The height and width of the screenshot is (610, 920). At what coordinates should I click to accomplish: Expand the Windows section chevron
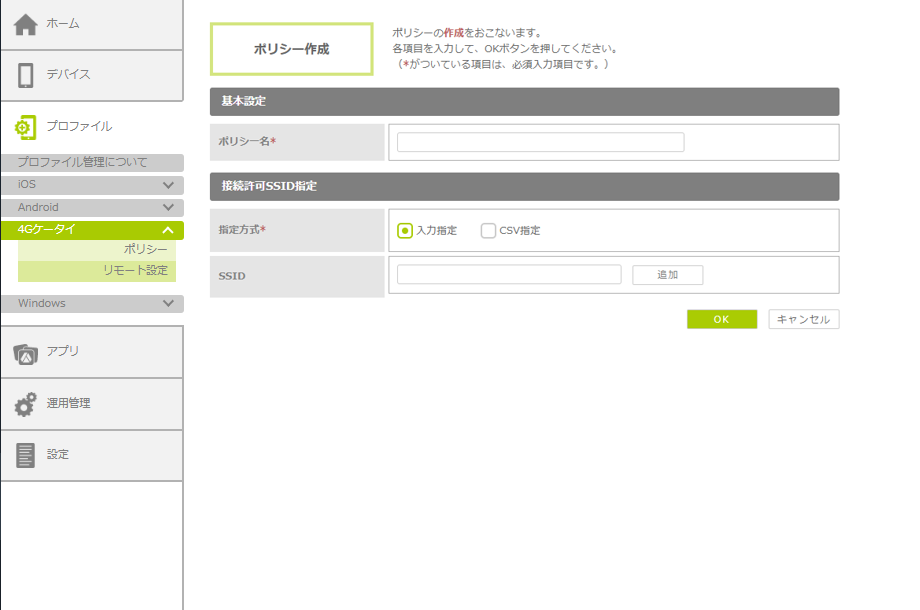tap(168, 303)
